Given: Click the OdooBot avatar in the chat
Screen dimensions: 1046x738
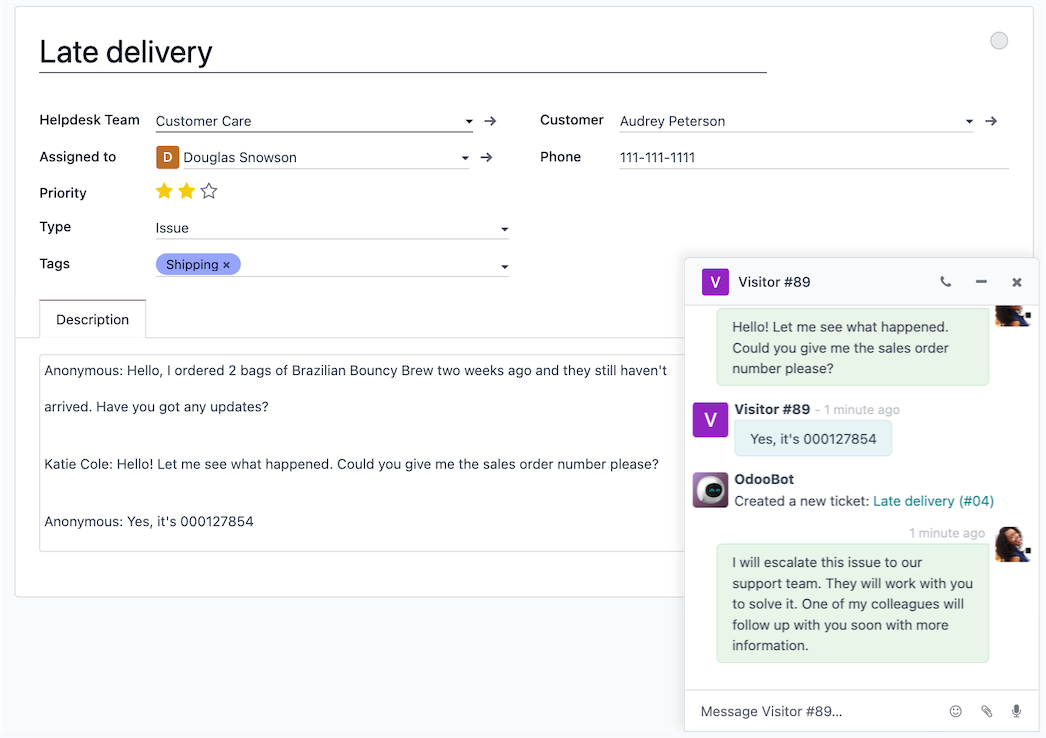Looking at the screenshot, I should 710,490.
